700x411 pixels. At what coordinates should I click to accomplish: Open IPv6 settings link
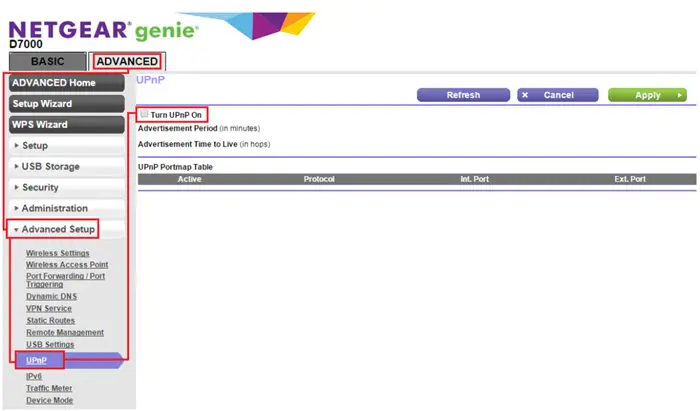[34, 376]
